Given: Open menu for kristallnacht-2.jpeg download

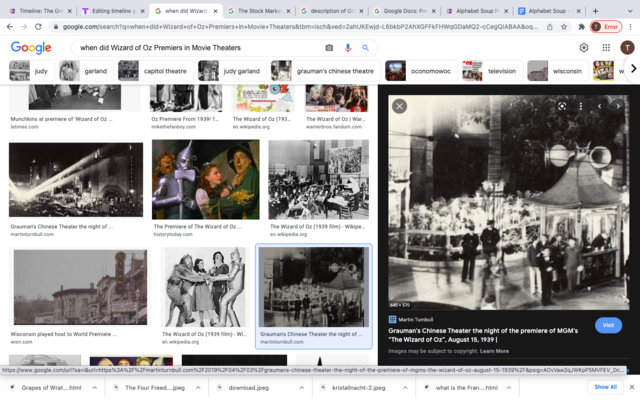Looking at the screenshot, I should 405,388.
